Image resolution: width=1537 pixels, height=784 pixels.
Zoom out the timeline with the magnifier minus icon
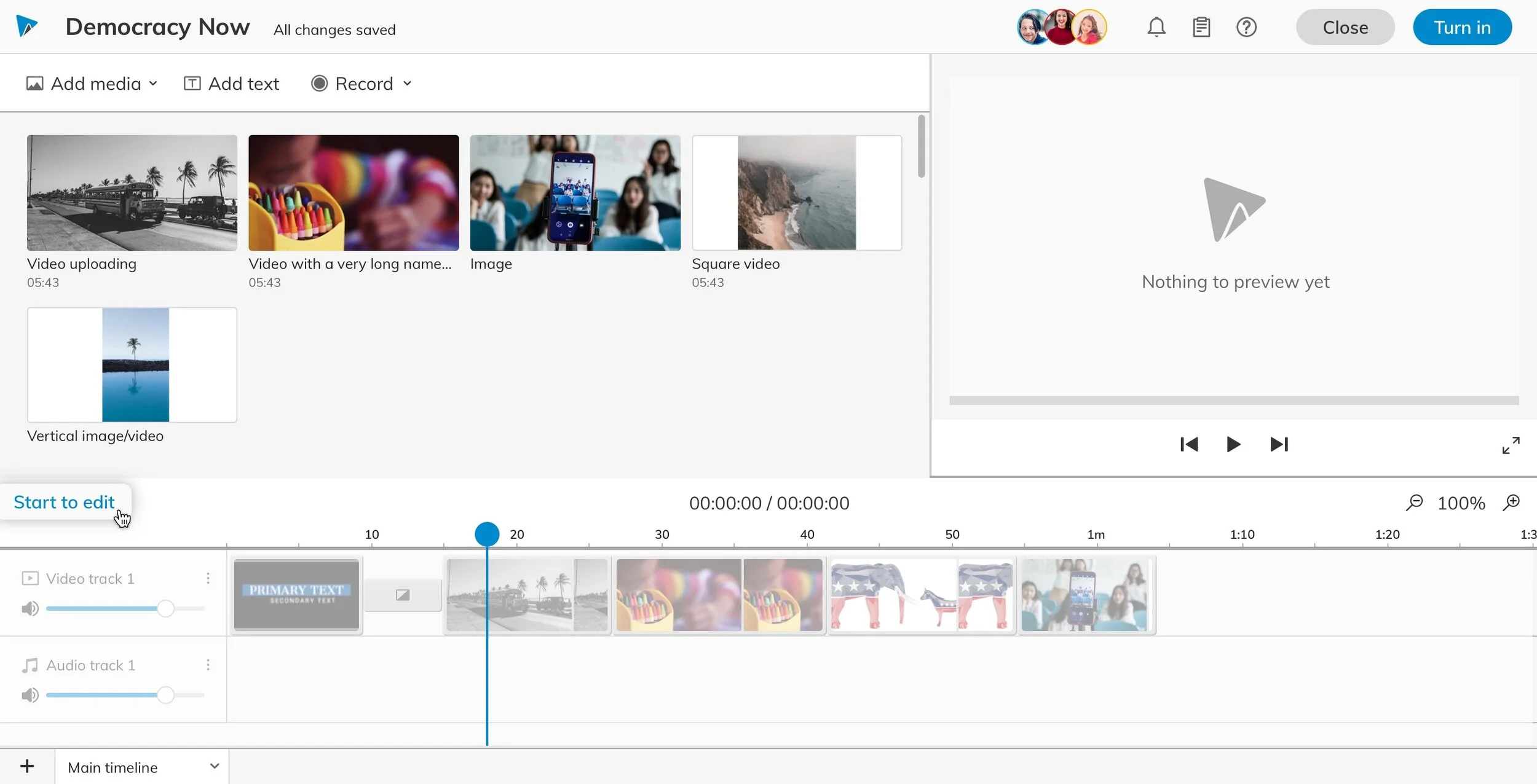pyautogui.click(x=1414, y=503)
